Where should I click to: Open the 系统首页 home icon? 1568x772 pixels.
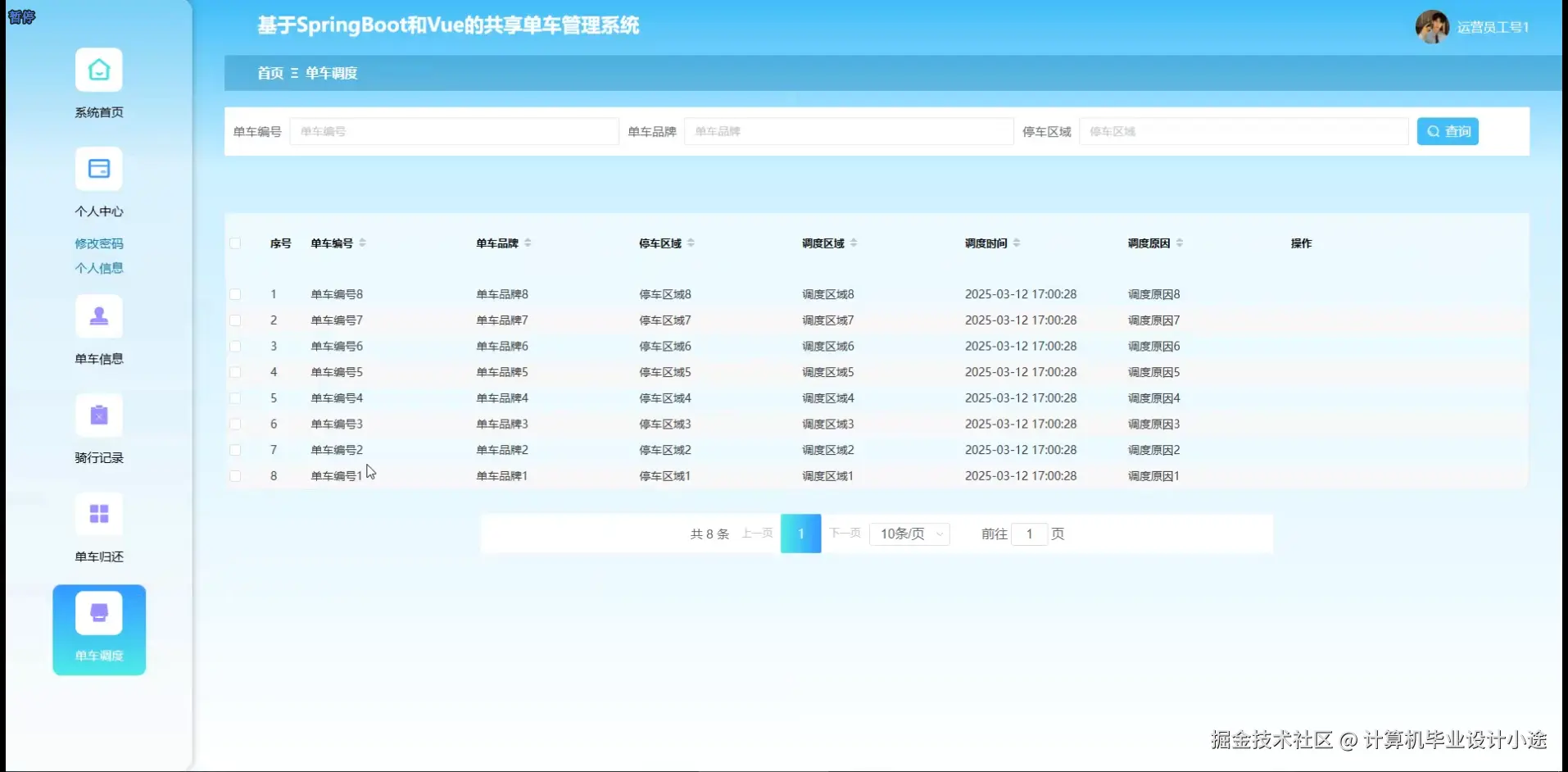pos(99,70)
